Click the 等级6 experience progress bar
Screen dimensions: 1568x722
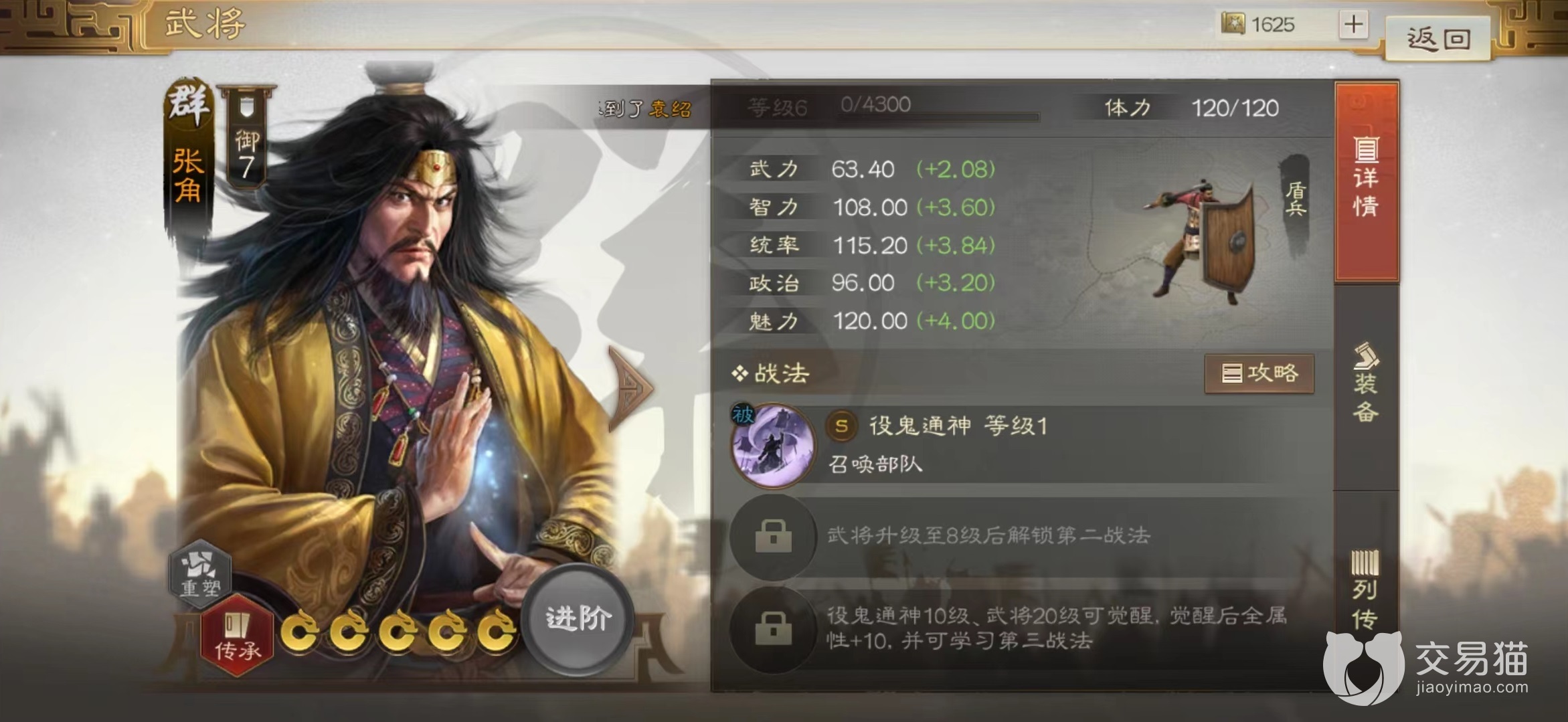tap(937, 117)
